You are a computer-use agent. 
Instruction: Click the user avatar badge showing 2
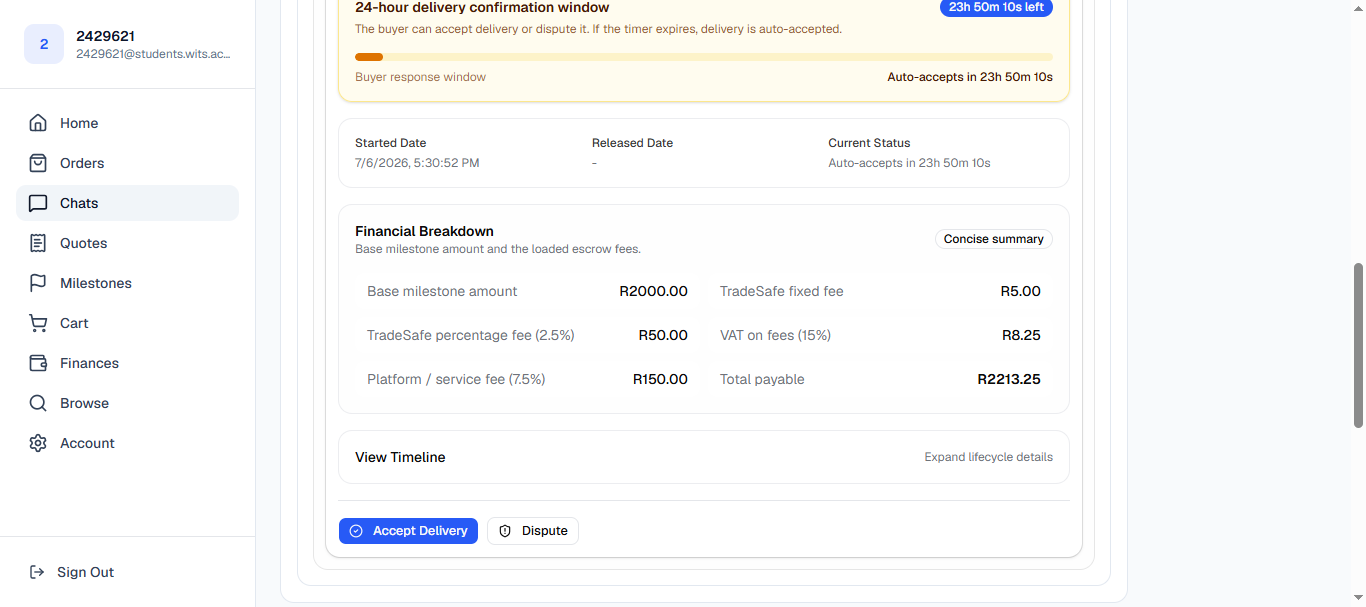(x=44, y=44)
